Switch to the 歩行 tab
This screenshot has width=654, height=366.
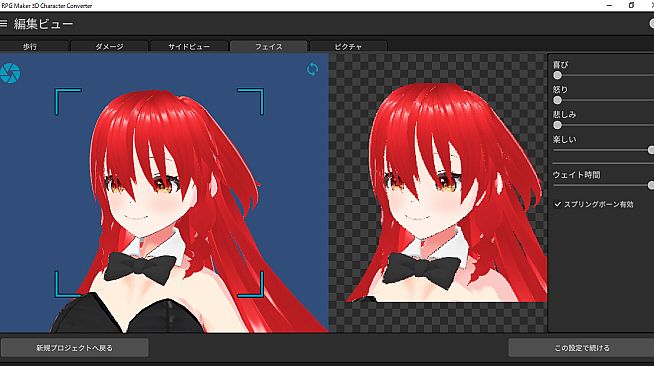tap(33, 46)
